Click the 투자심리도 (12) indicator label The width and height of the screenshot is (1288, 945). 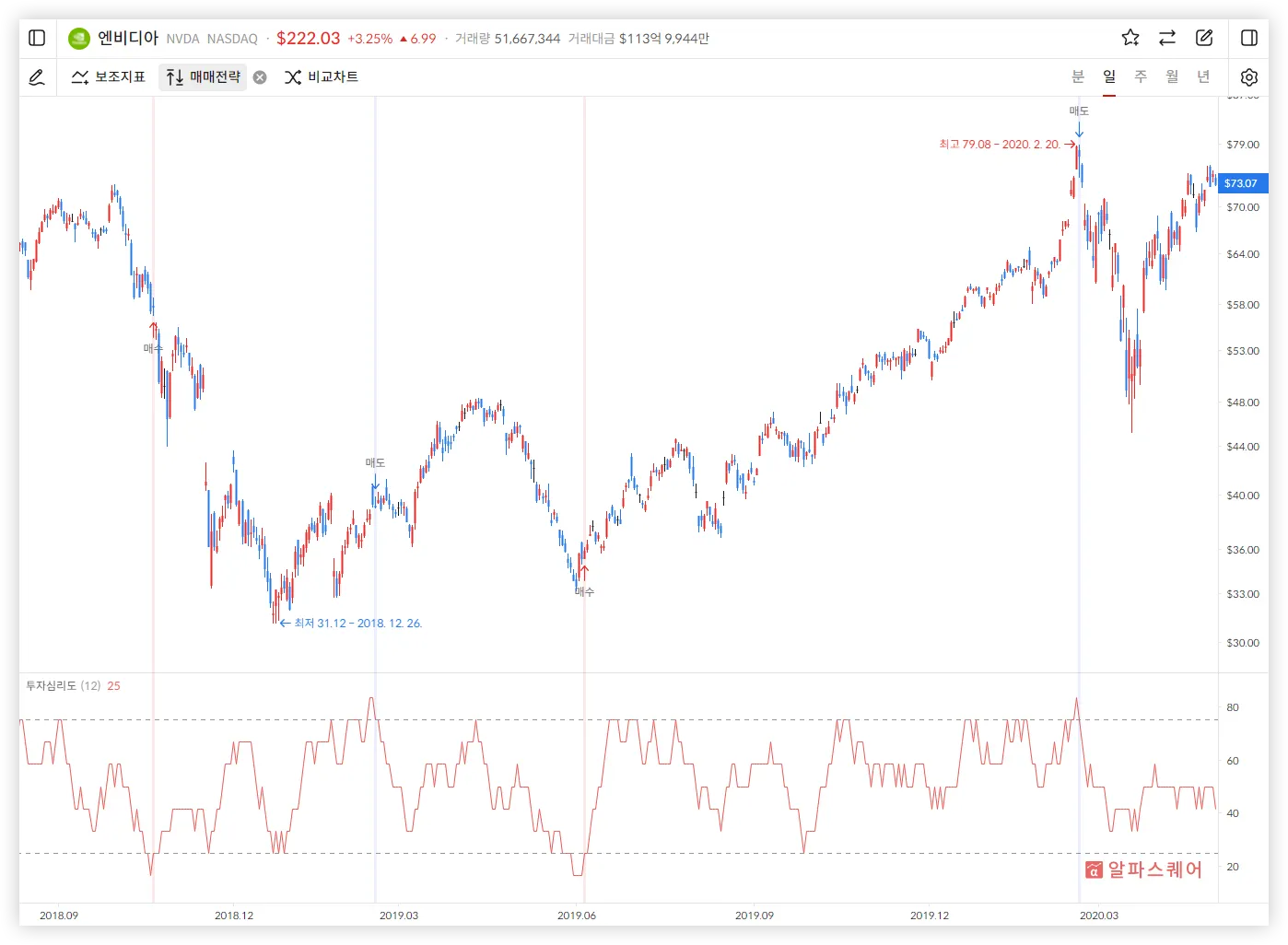click(63, 686)
